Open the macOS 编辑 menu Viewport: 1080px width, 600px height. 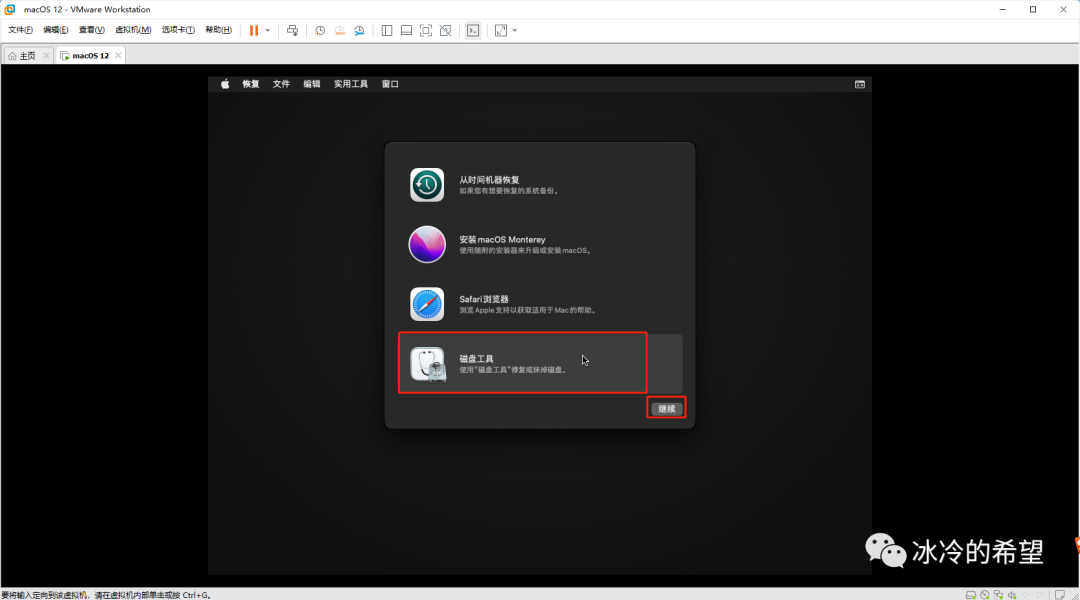point(312,84)
